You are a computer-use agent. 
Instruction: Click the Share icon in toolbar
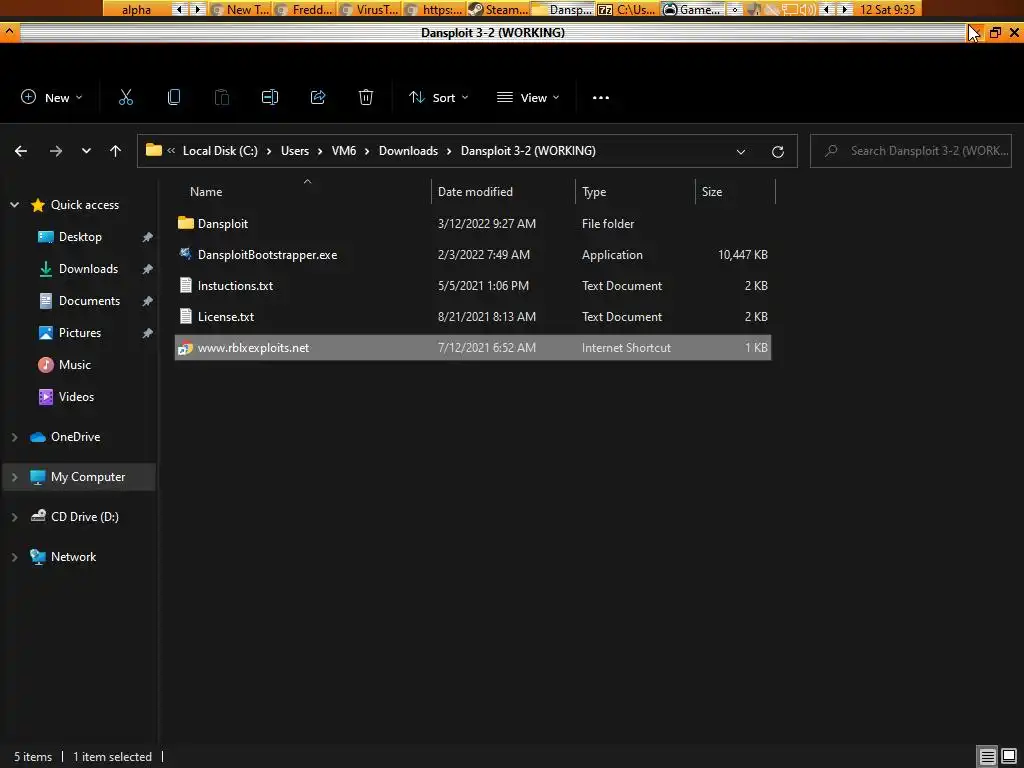coord(318,97)
